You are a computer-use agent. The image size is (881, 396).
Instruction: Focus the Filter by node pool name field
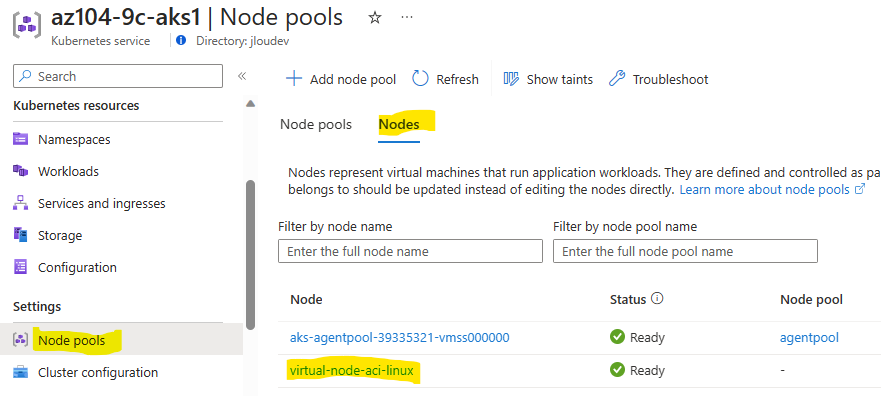[685, 251]
